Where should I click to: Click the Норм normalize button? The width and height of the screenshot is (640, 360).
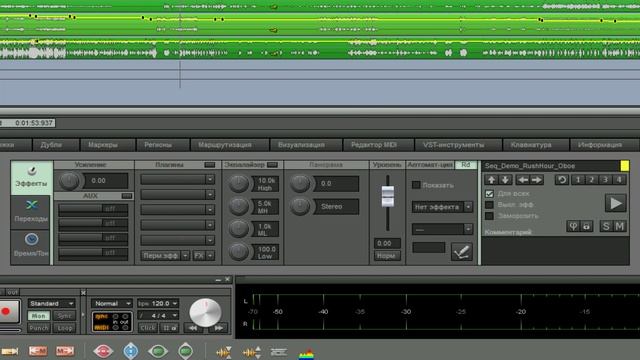[386, 256]
